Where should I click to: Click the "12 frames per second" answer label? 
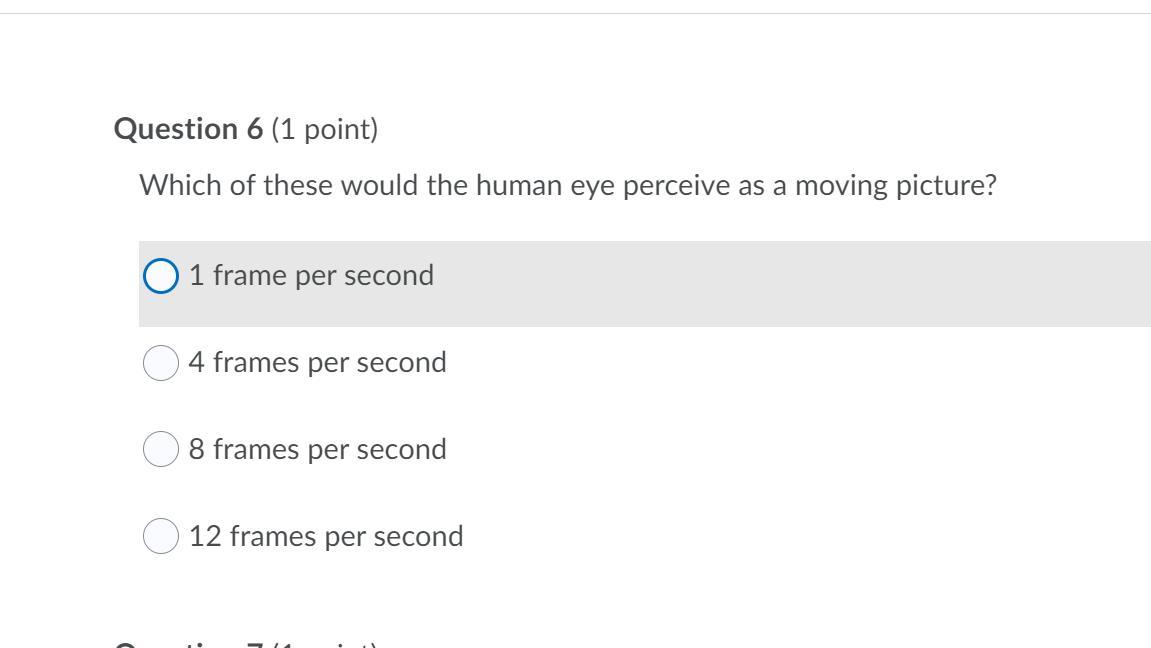326,536
